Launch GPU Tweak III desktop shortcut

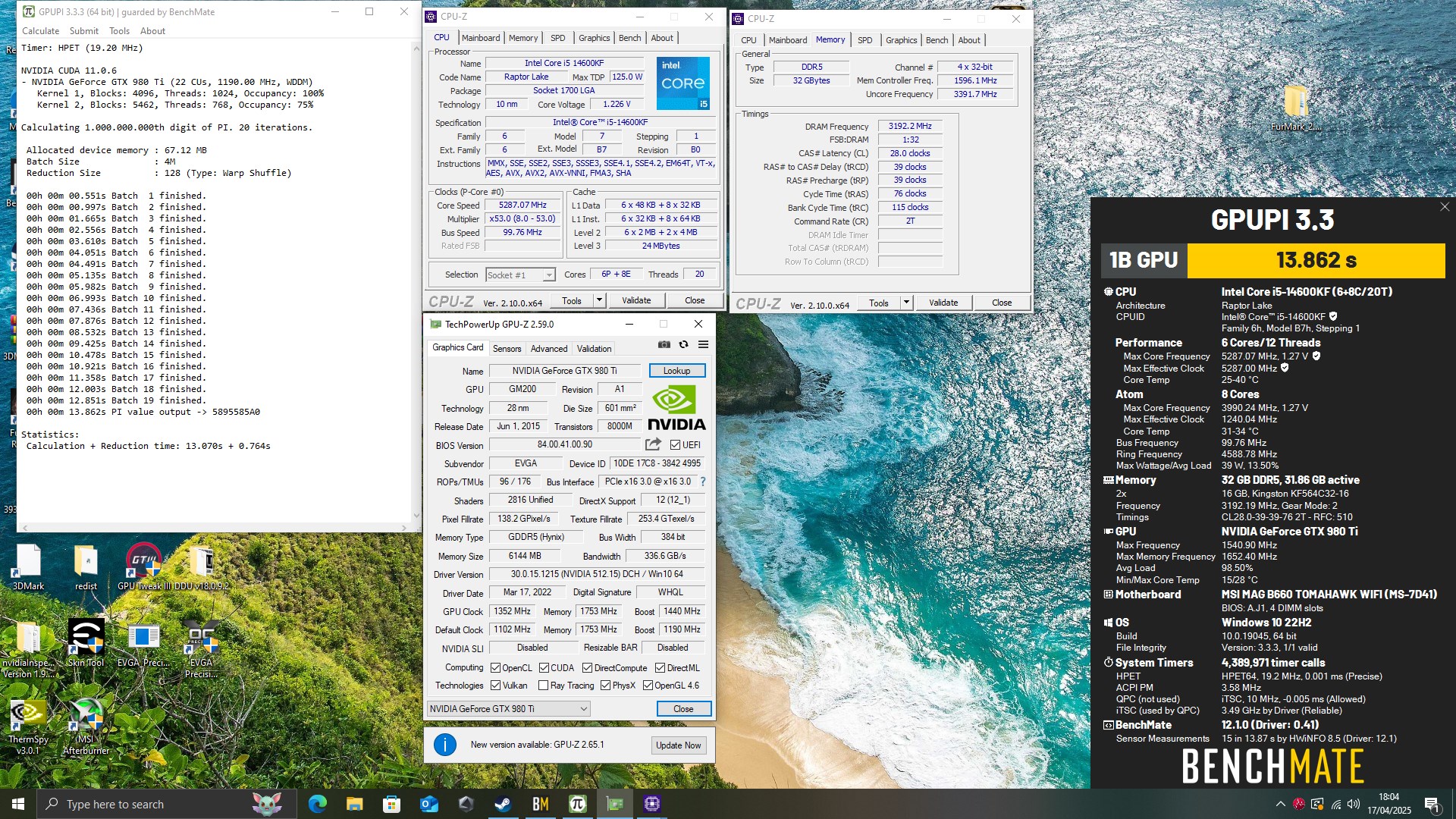(x=143, y=566)
